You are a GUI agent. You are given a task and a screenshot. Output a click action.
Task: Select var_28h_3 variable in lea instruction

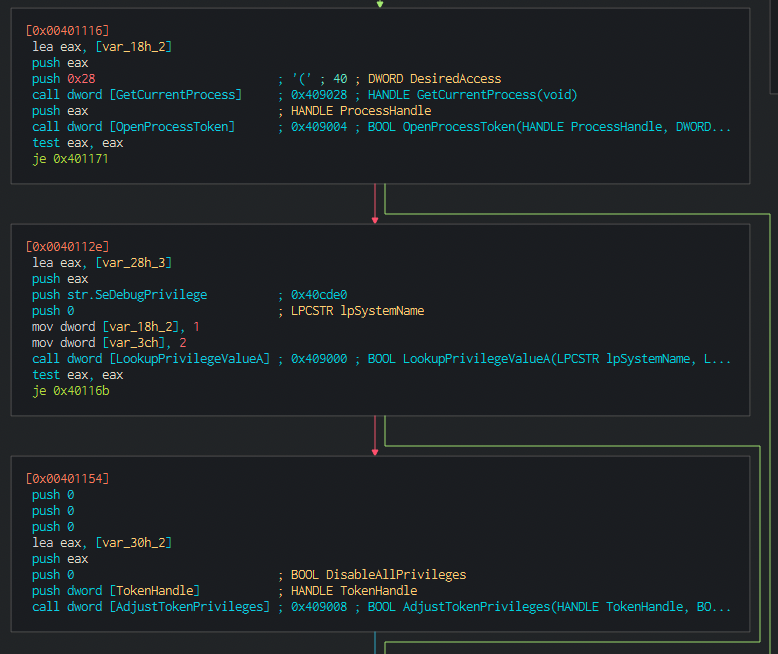134,262
